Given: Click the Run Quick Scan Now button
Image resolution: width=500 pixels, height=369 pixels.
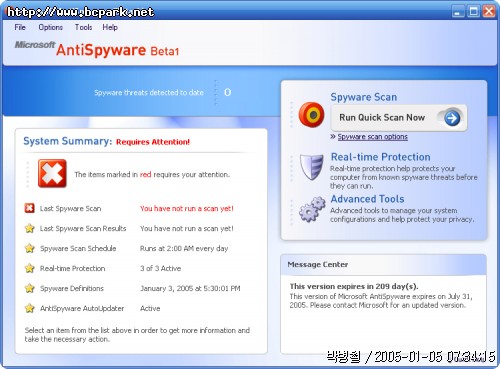Looking at the screenshot, I should coord(399,118).
